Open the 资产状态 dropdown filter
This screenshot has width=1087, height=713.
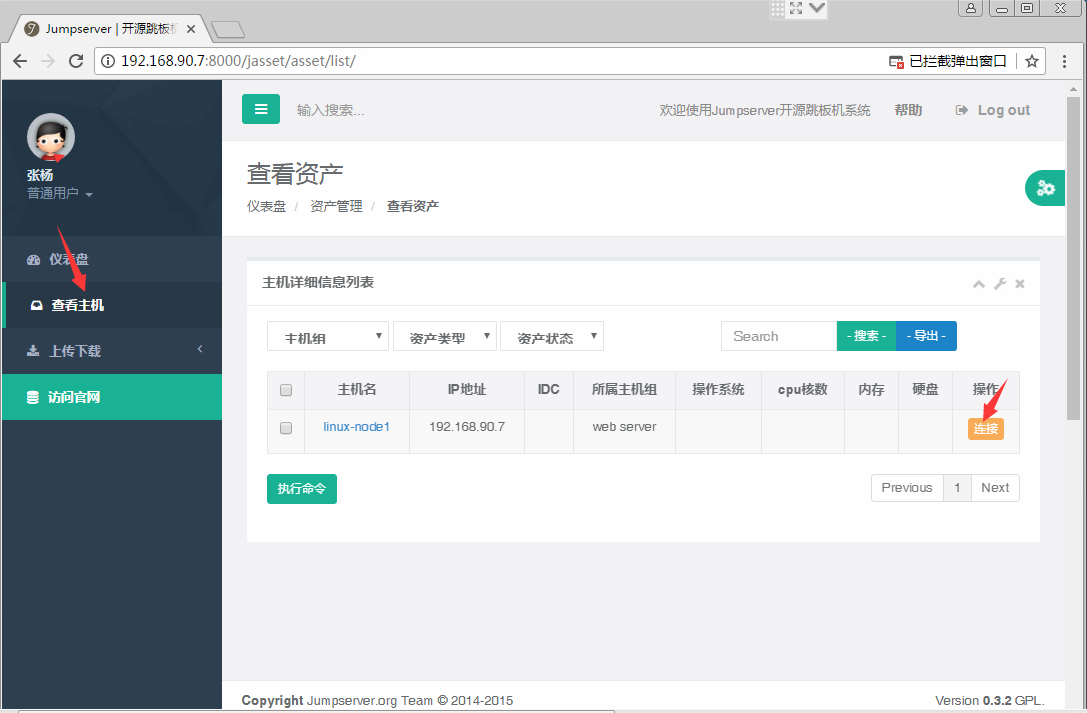click(552, 337)
